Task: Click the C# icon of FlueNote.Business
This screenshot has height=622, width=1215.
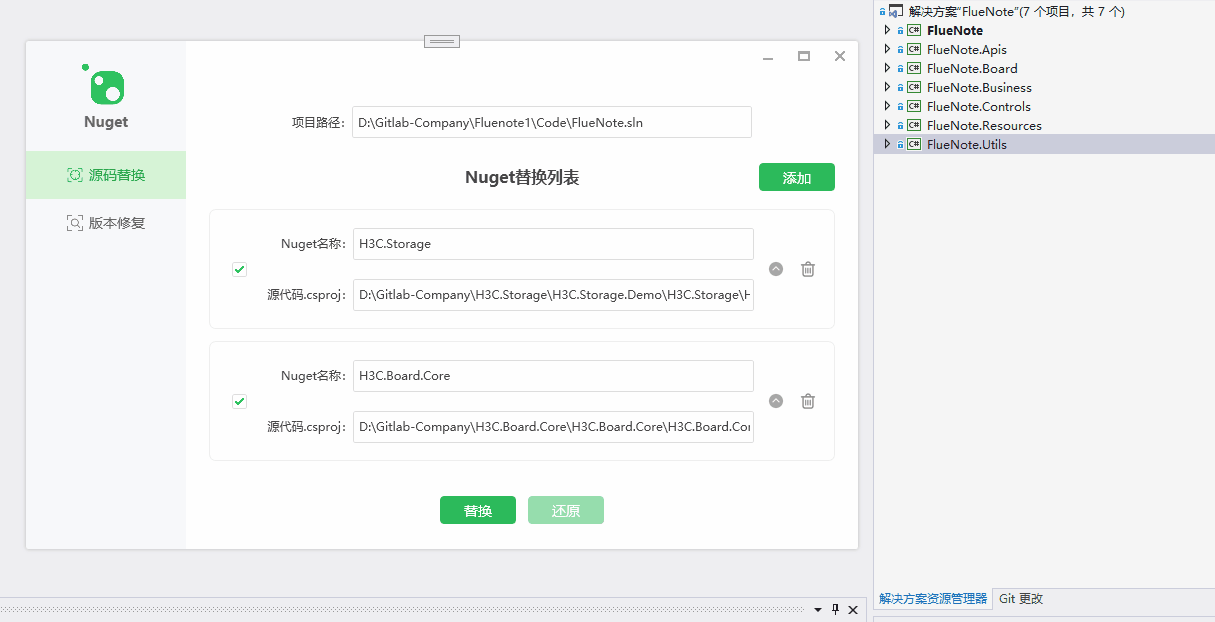Action: (x=914, y=87)
